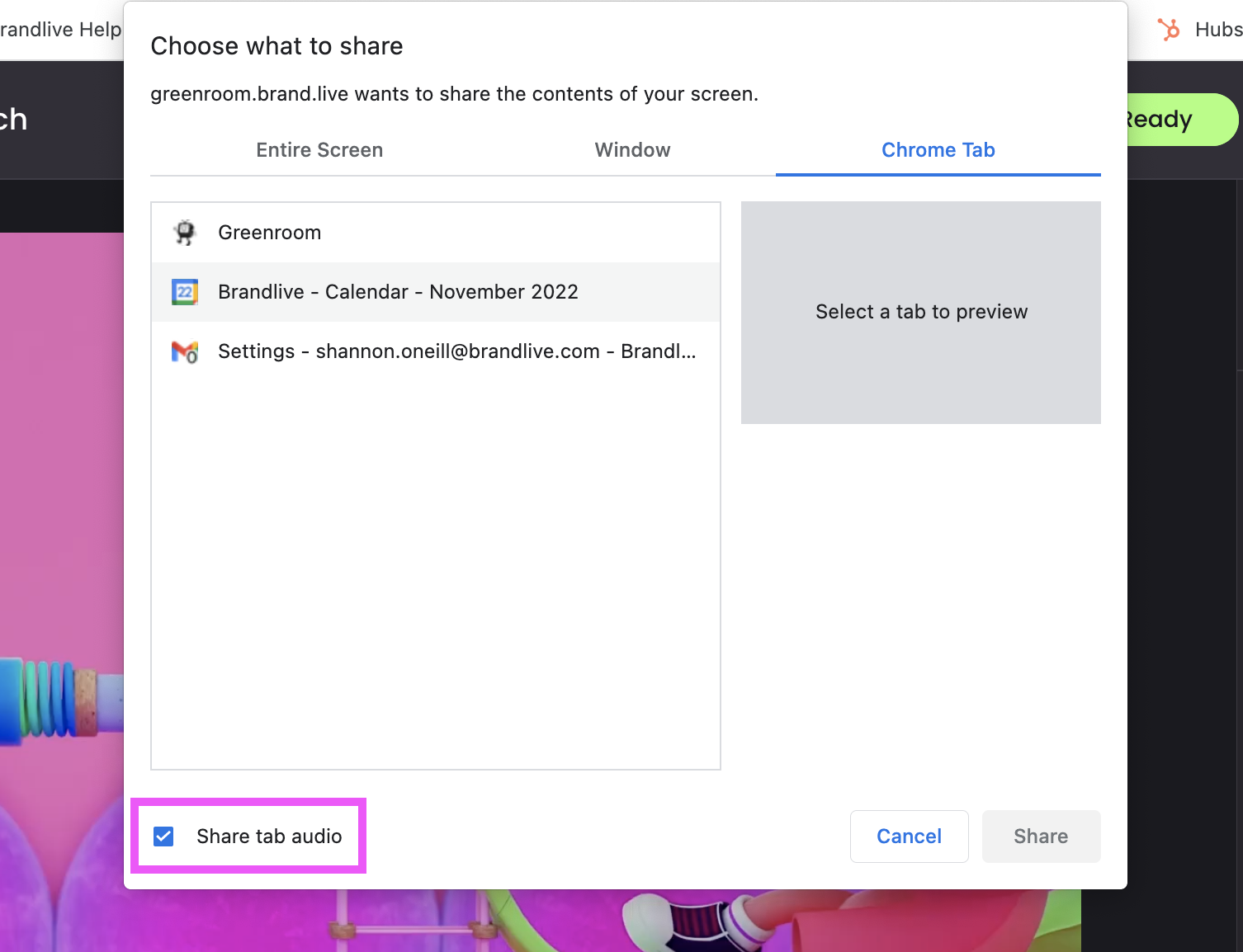The height and width of the screenshot is (952, 1243).
Task: Select the Chrome Tab tab
Action: (x=938, y=150)
